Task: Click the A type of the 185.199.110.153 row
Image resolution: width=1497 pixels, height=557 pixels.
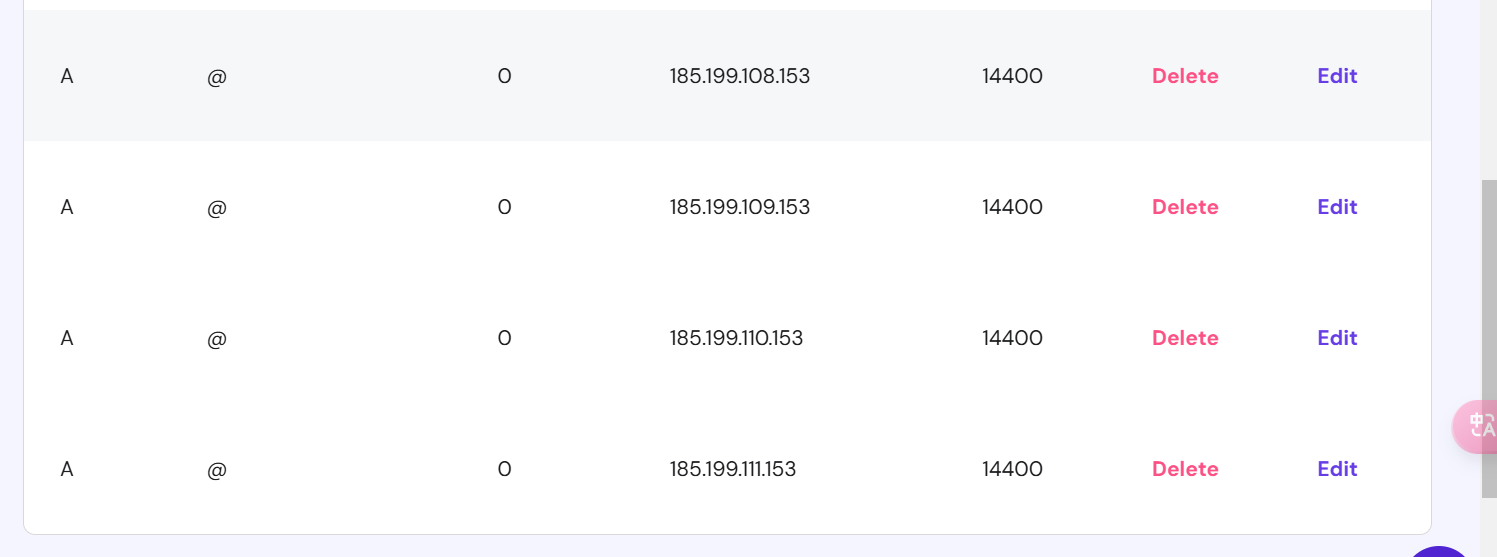Action: coord(67,338)
